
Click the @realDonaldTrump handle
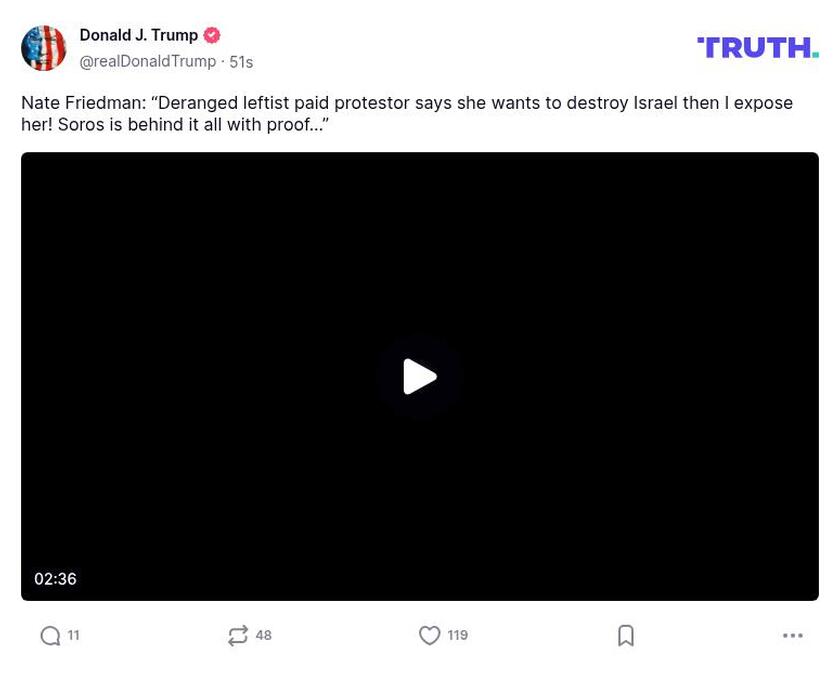[147, 60]
